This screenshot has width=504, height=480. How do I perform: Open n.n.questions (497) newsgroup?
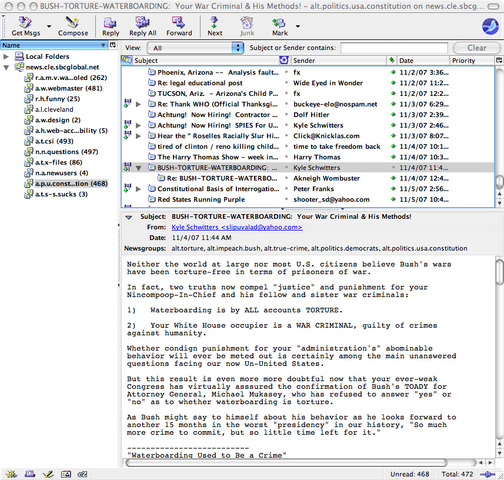[x=61, y=152]
